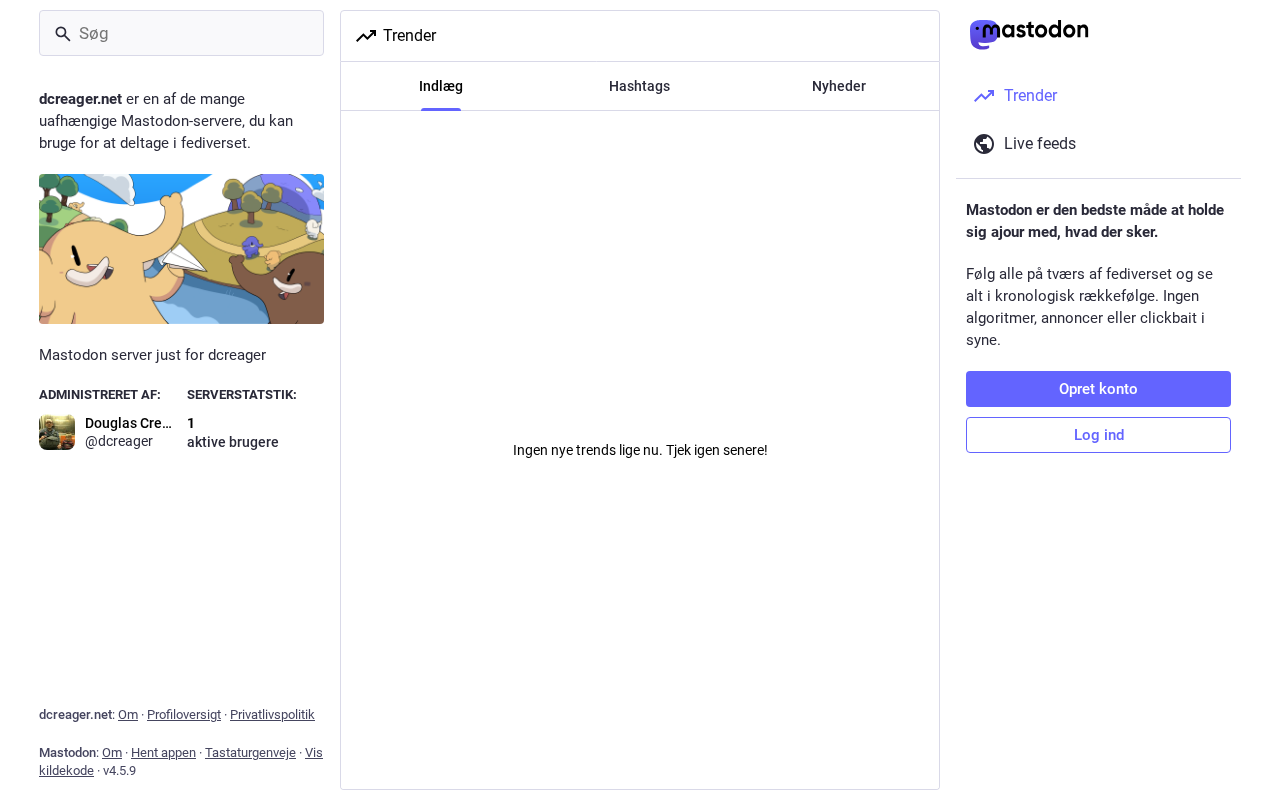Open Trender in the navigation panel
This screenshot has width=1280, height=800.
(x=1098, y=96)
